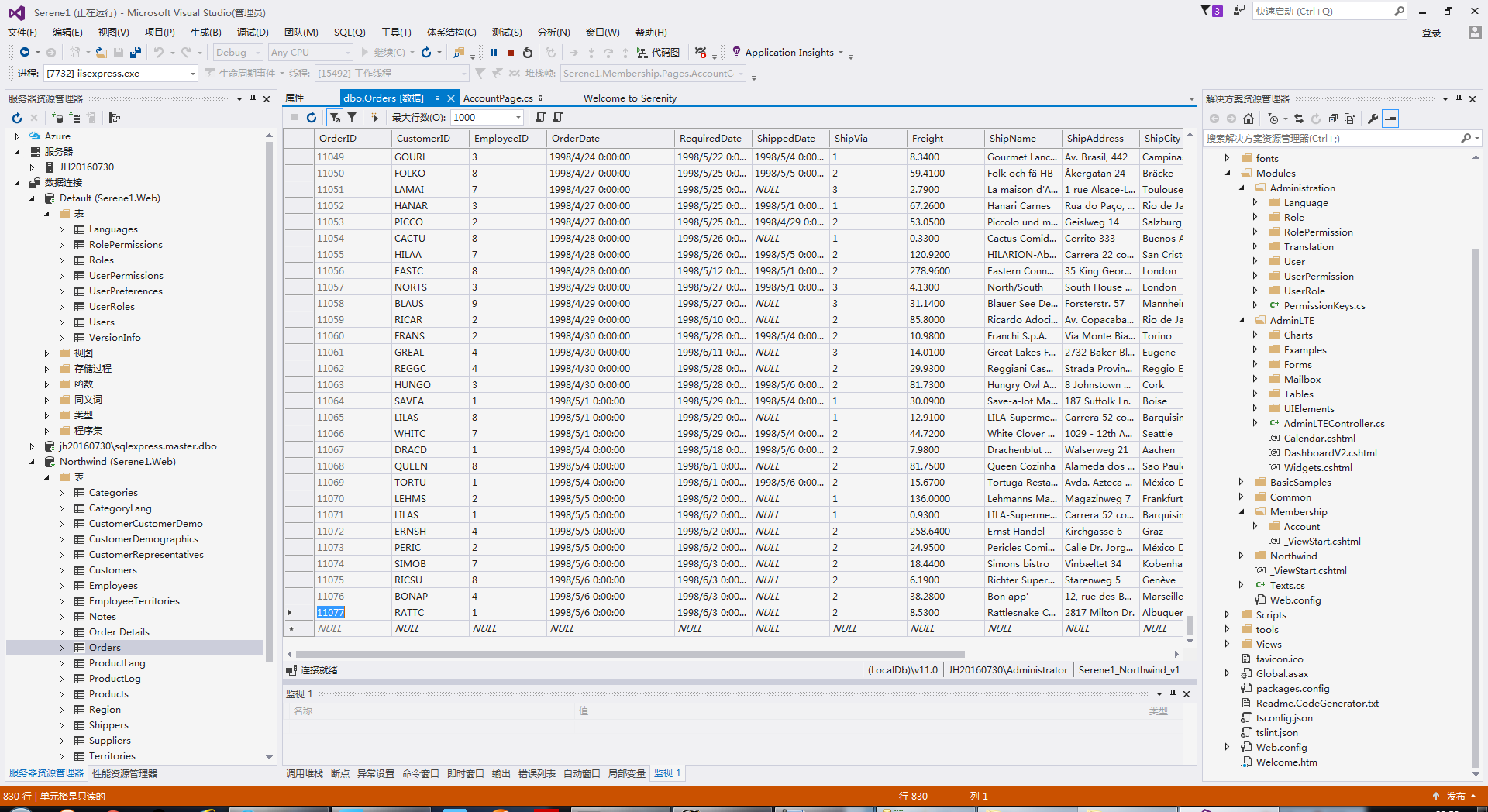
Task: Click the Solution Explorer home icon
Action: point(1248,119)
